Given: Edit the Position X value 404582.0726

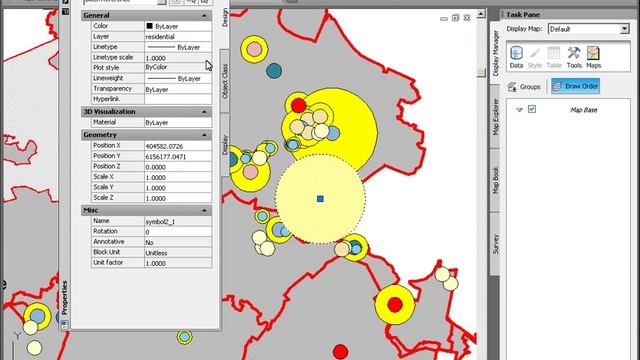Looking at the screenshot, I should tap(178, 146).
